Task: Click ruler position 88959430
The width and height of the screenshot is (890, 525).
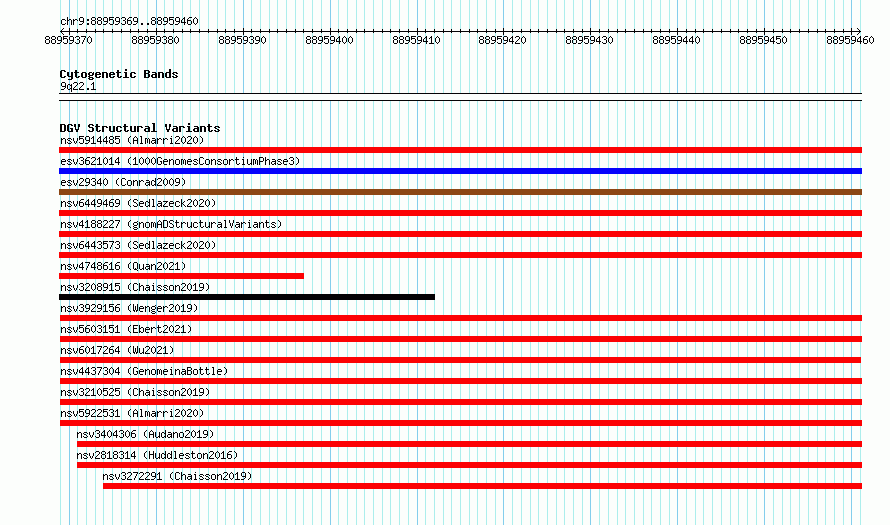Action: click(x=589, y=40)
